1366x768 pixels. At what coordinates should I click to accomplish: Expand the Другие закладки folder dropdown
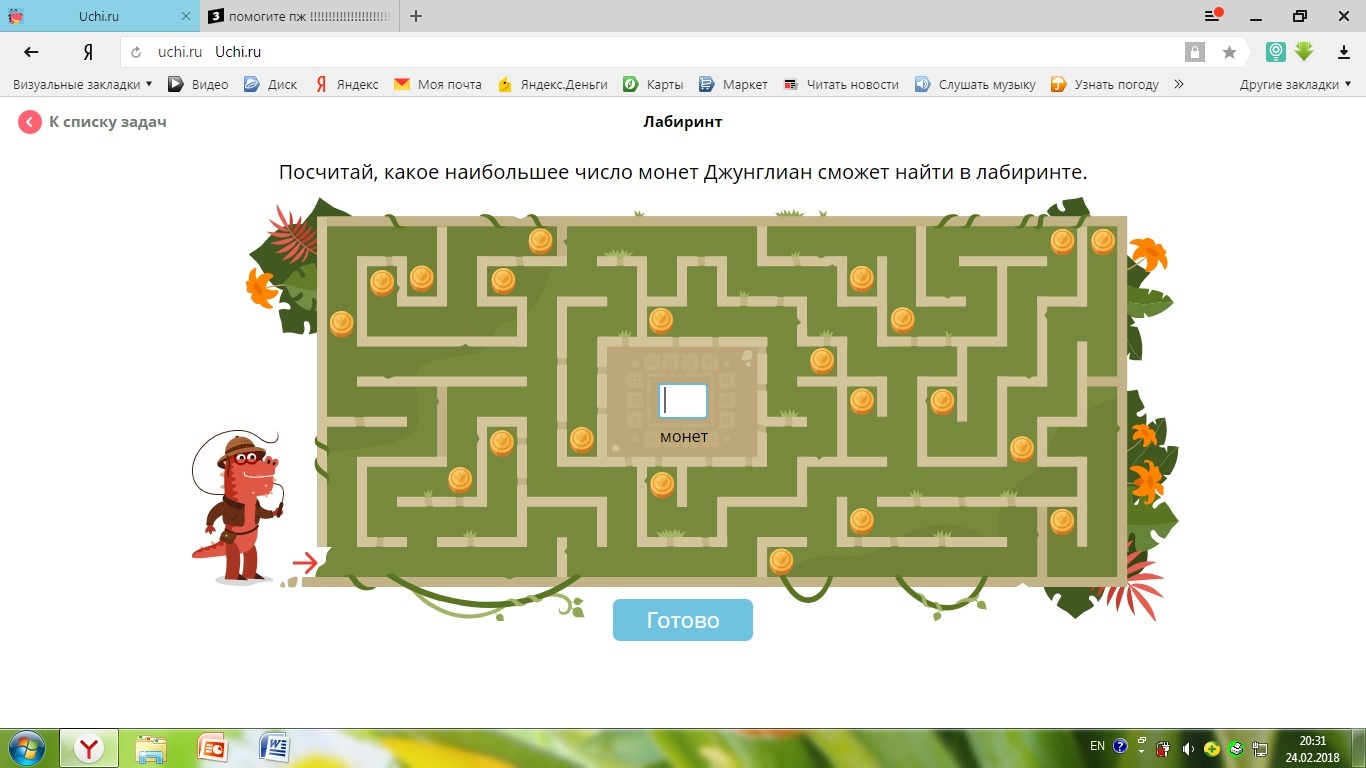tap(1296, 85)
